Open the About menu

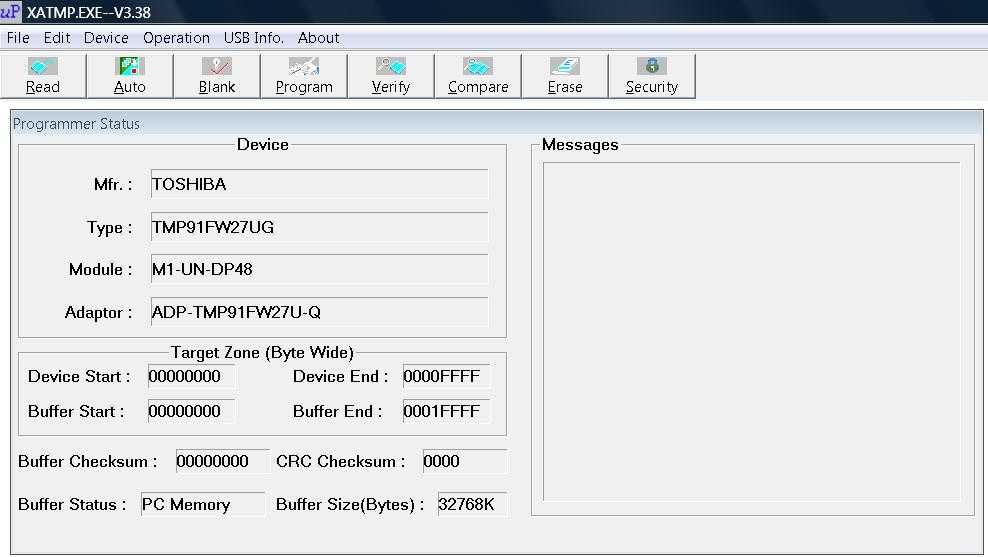[318, 38]
